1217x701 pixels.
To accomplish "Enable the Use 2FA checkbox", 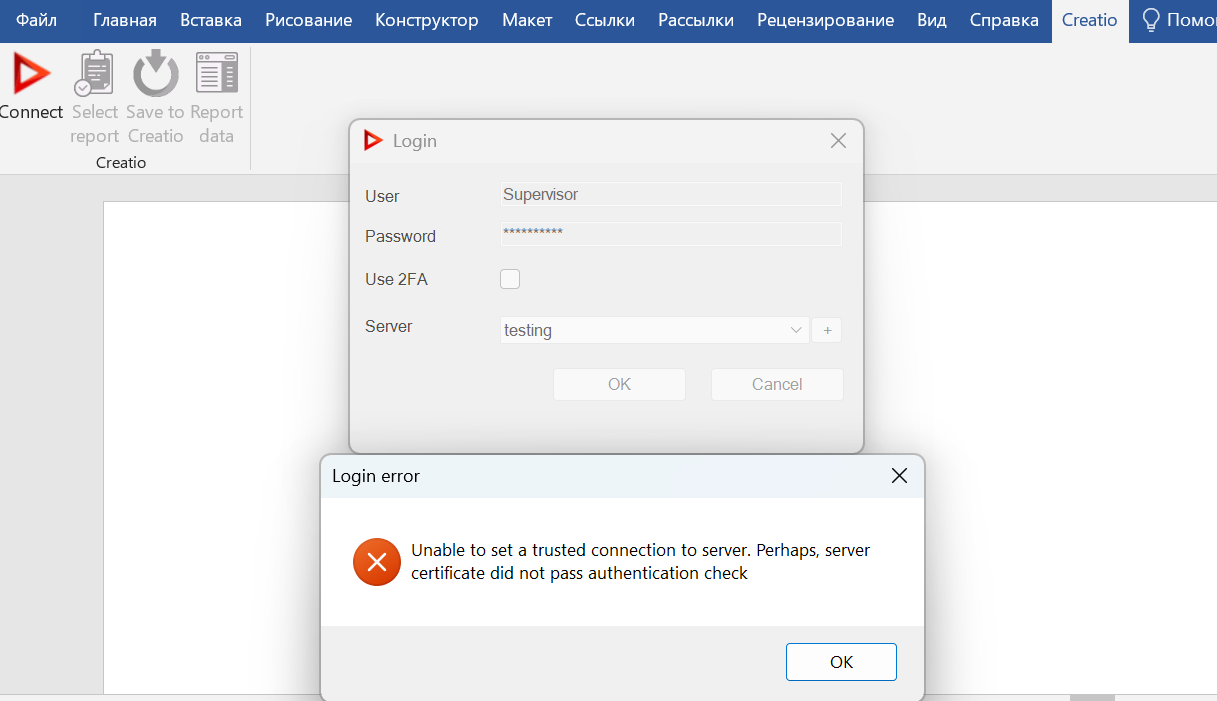I will tap(510, 279).
